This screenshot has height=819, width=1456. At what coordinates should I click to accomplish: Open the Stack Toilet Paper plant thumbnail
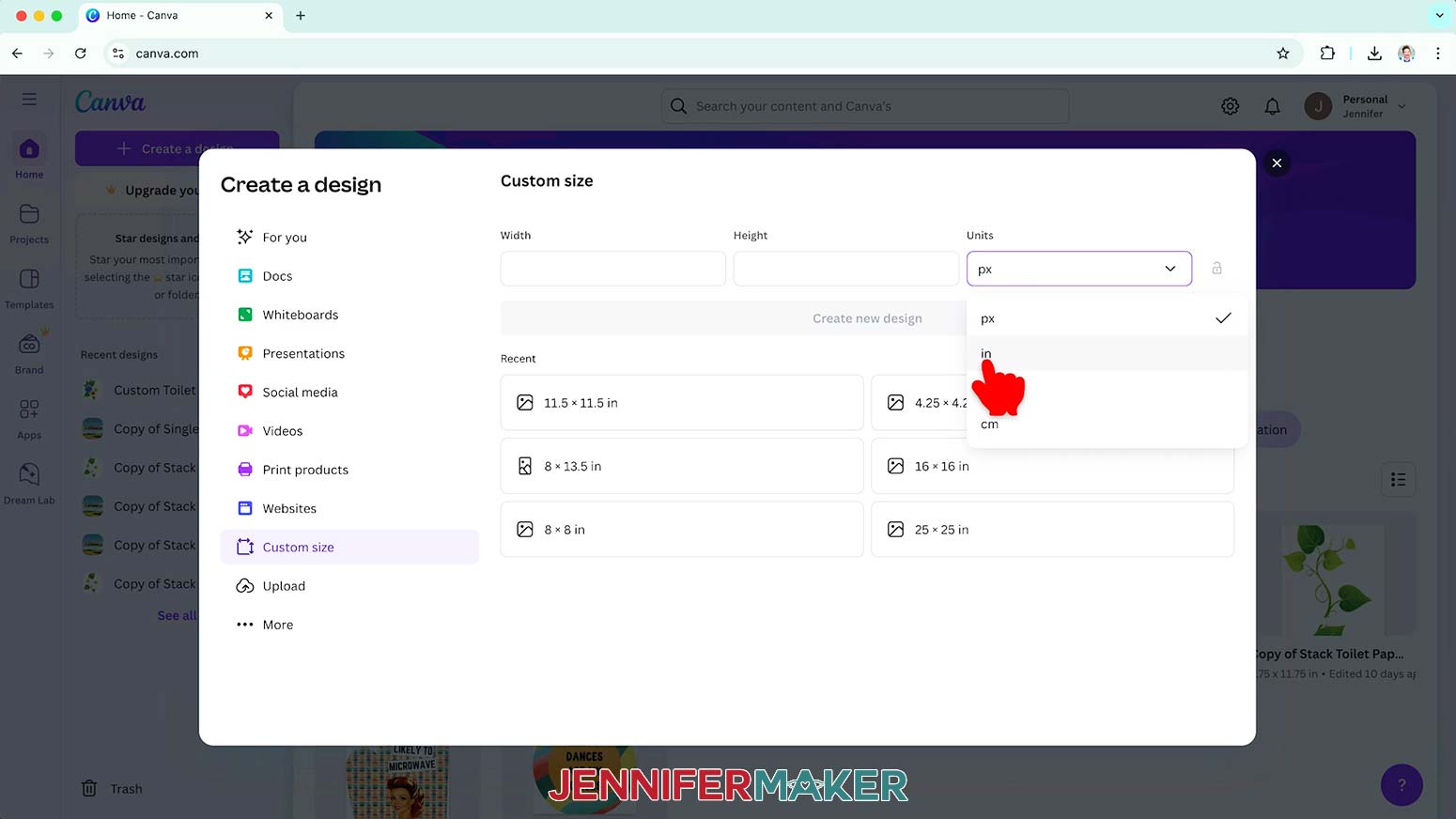click(x=1332, y=579)
